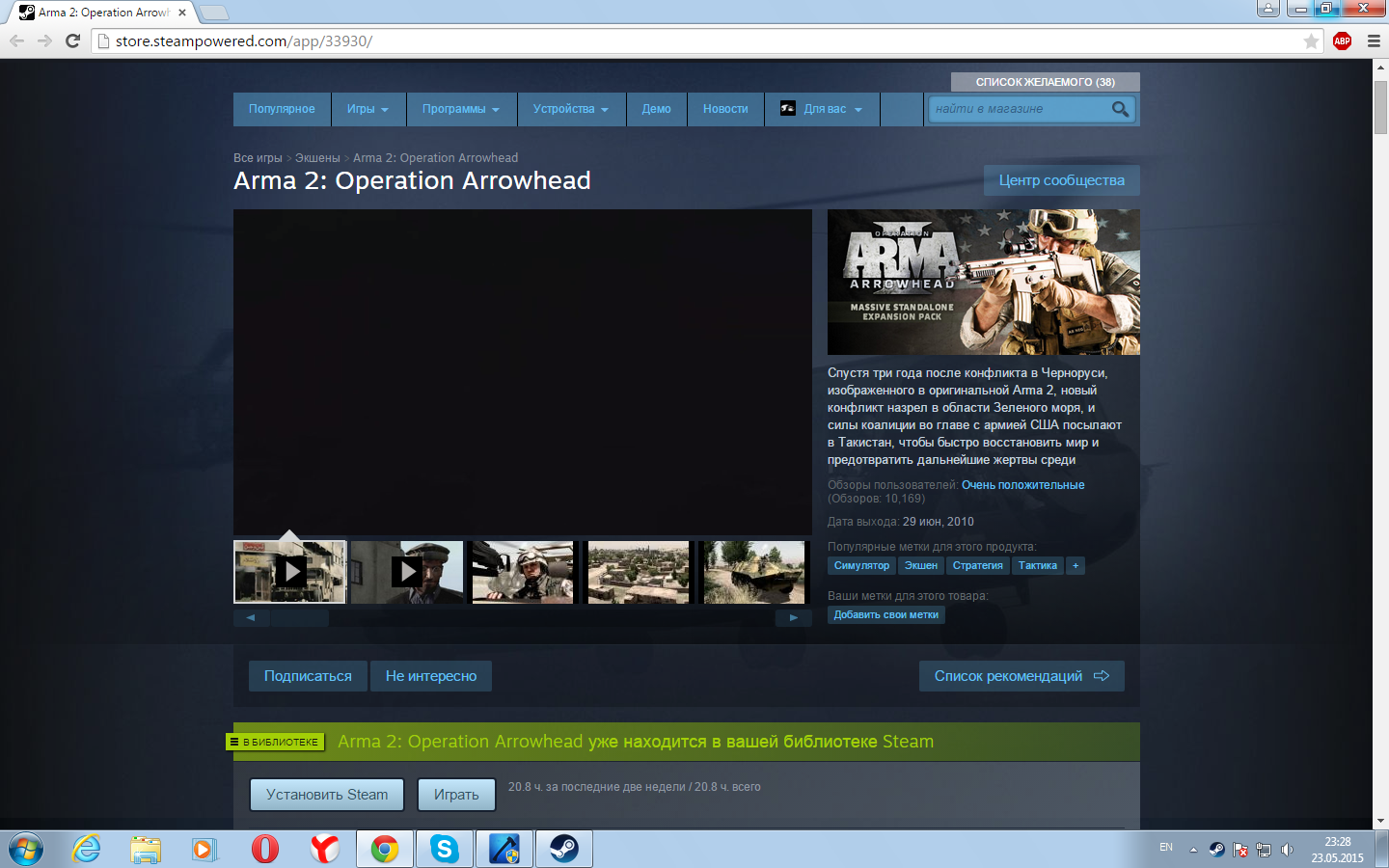Select the Симулятор tag
The height and width of the screenshot is (868, 1389).
[x=862, y=566]
